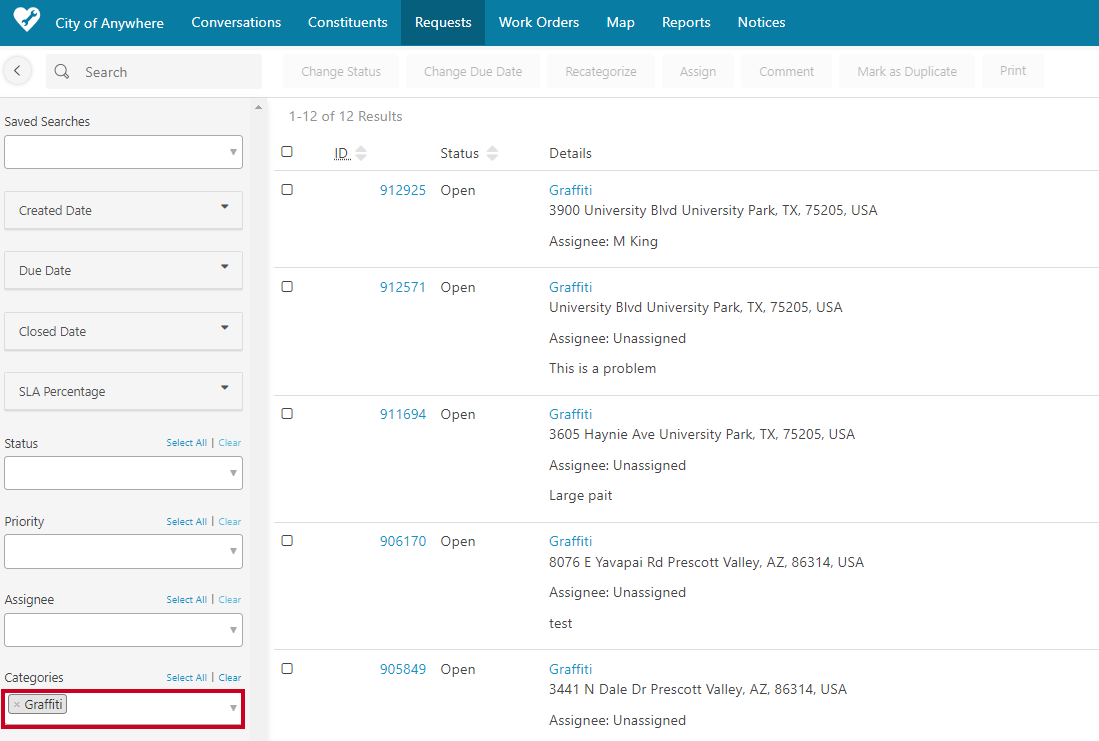Select the checkbox for request 906170

[287, 541]
